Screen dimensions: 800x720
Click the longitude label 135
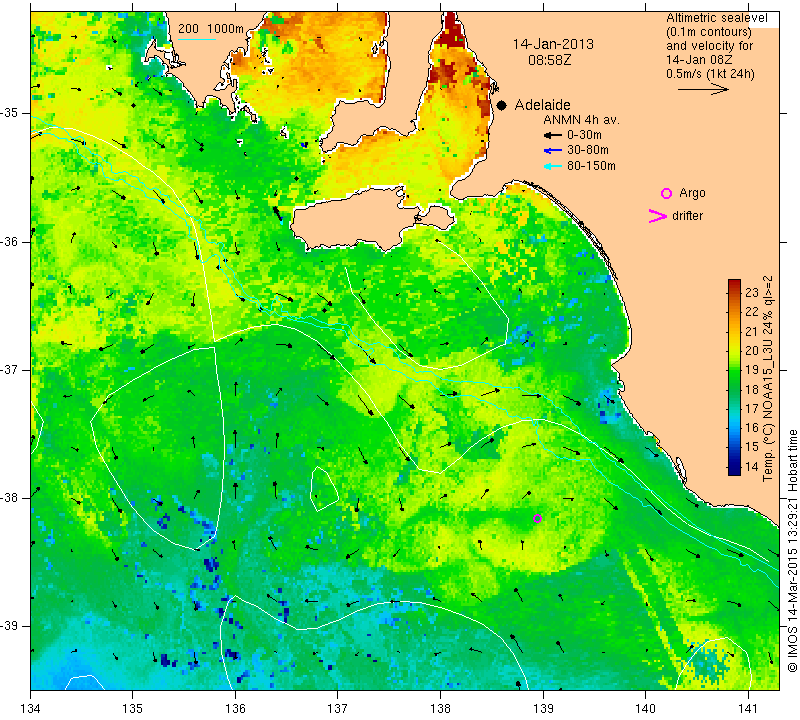pos(133,708)
